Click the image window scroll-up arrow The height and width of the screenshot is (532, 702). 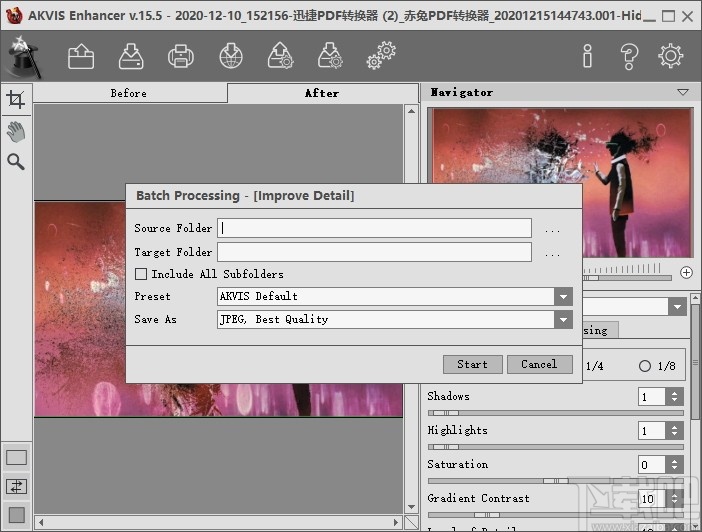point(411,111)
